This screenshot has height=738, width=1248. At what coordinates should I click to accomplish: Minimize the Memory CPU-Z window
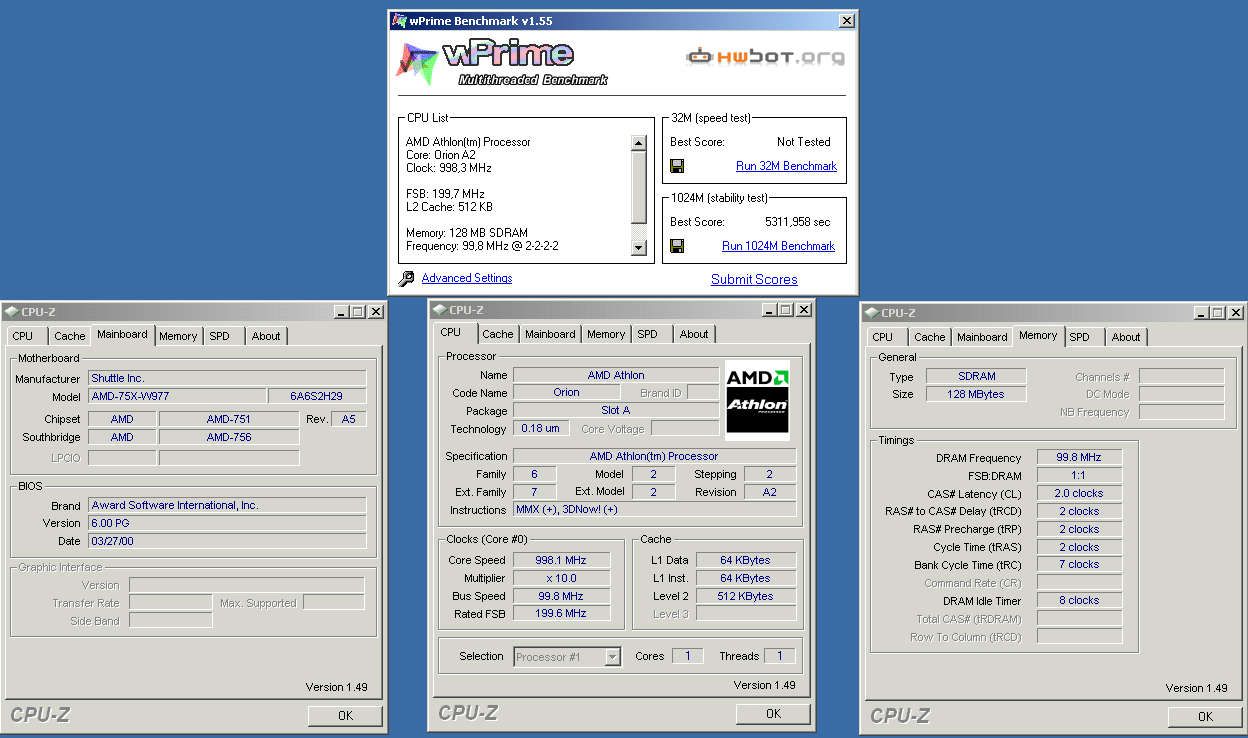1202,313
